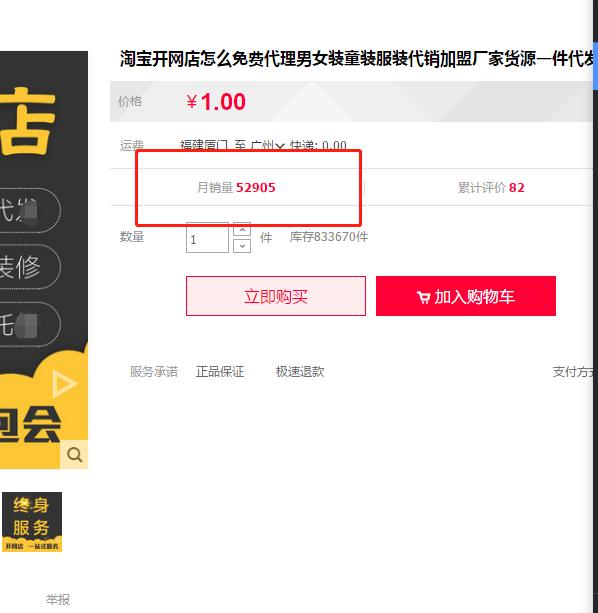This screenshot has width=598, height=613.
Task: Click the magnifier icon on product image
Action: (x=74, y=455)
